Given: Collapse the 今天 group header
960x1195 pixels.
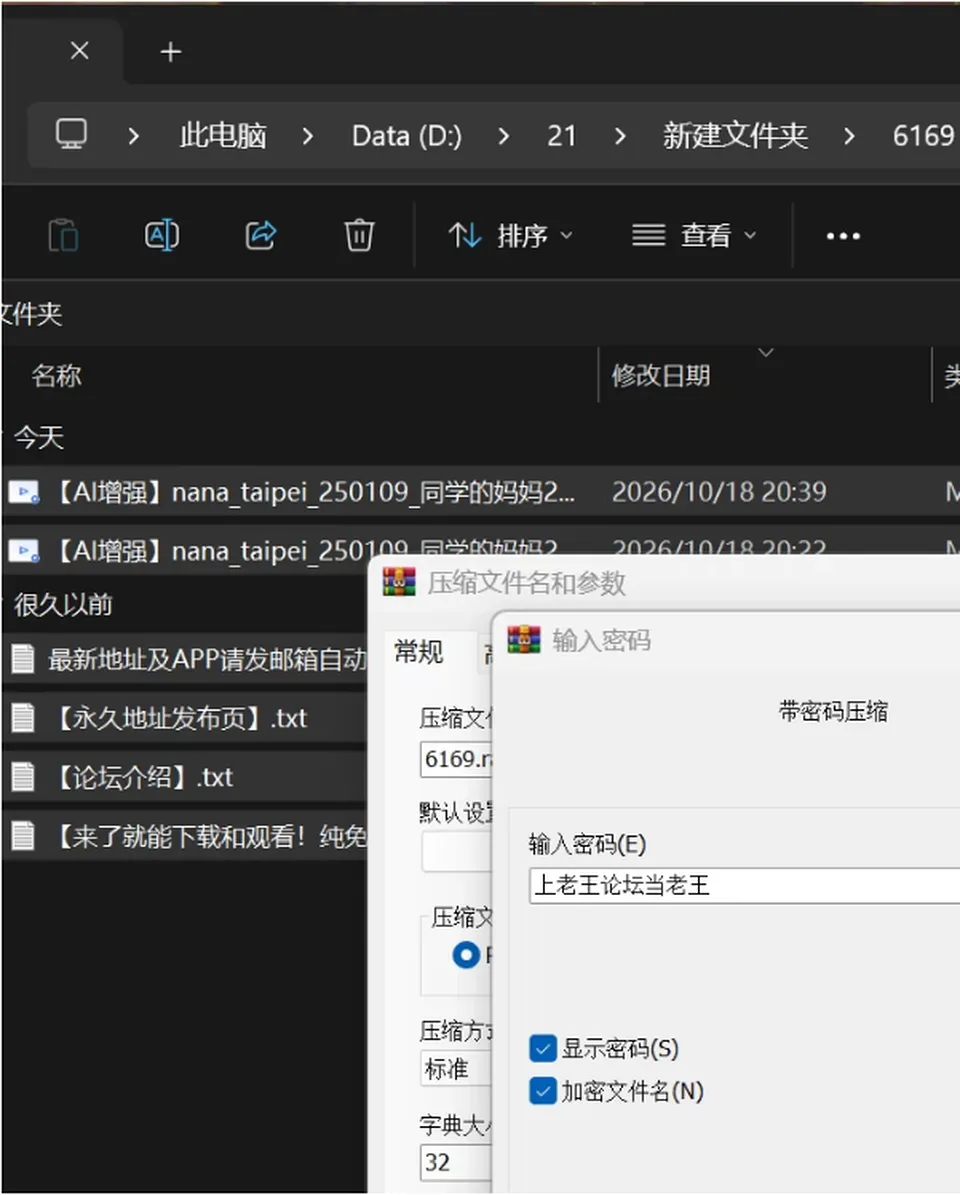Looking at the screenshot, I should [39, 437].
